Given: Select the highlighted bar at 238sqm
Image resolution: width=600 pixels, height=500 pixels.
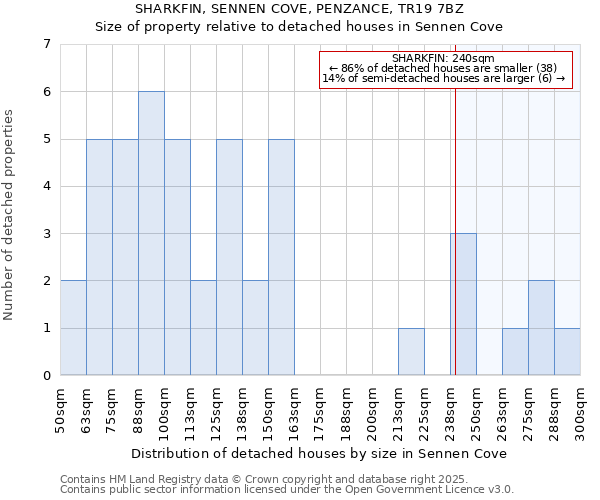Looking at the screenshot, I should (x=464, y=304).
